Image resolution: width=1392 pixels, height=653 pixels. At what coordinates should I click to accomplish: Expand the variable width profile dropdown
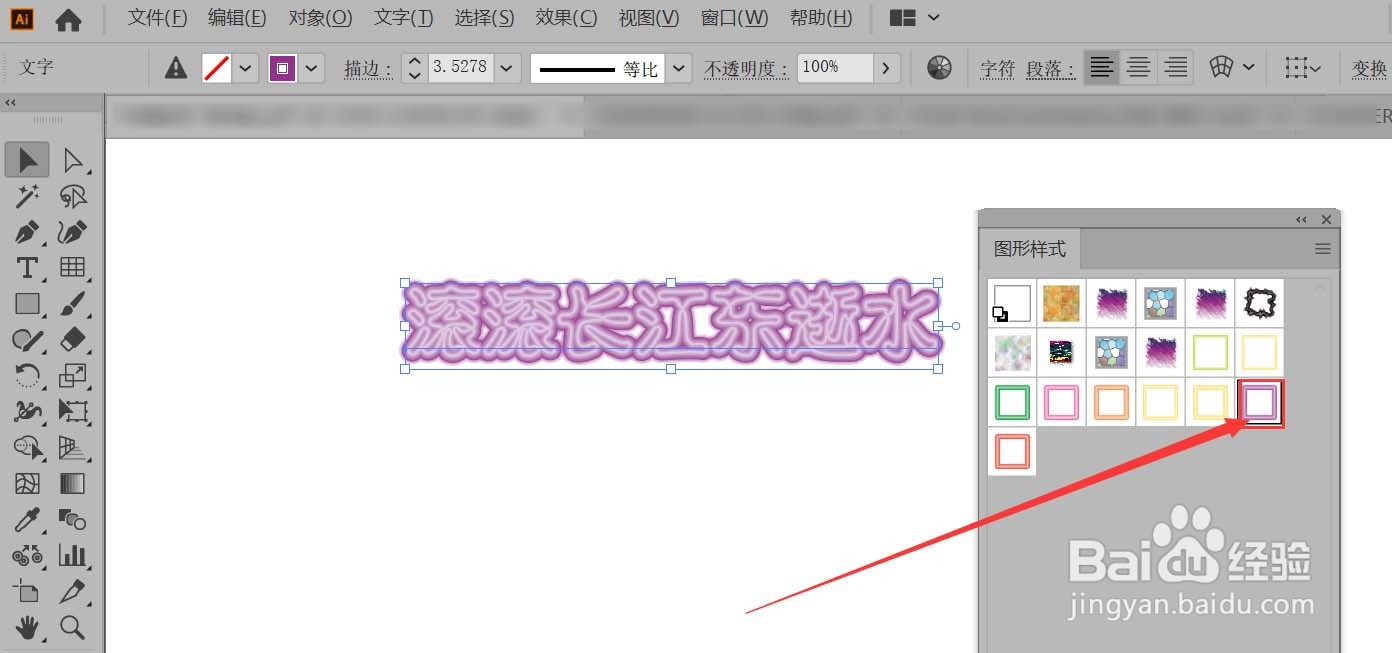click(679, 67)
